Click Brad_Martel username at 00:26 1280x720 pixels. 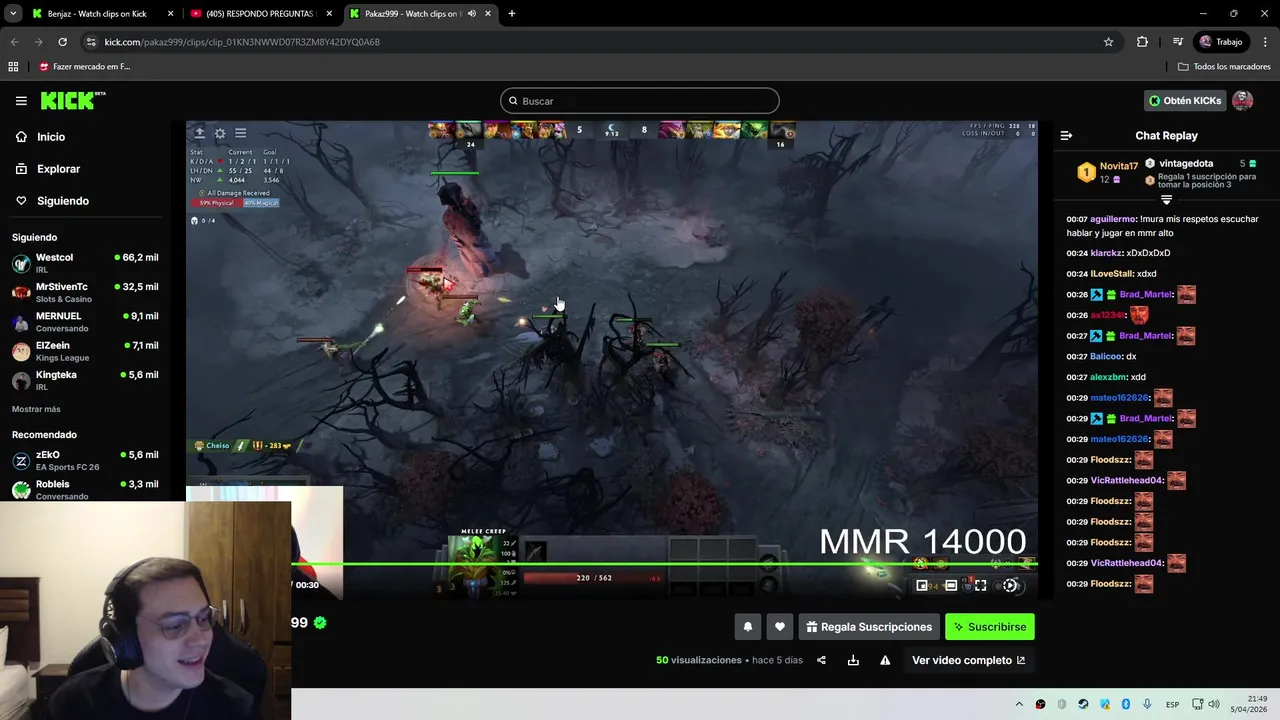(1146, 295)
